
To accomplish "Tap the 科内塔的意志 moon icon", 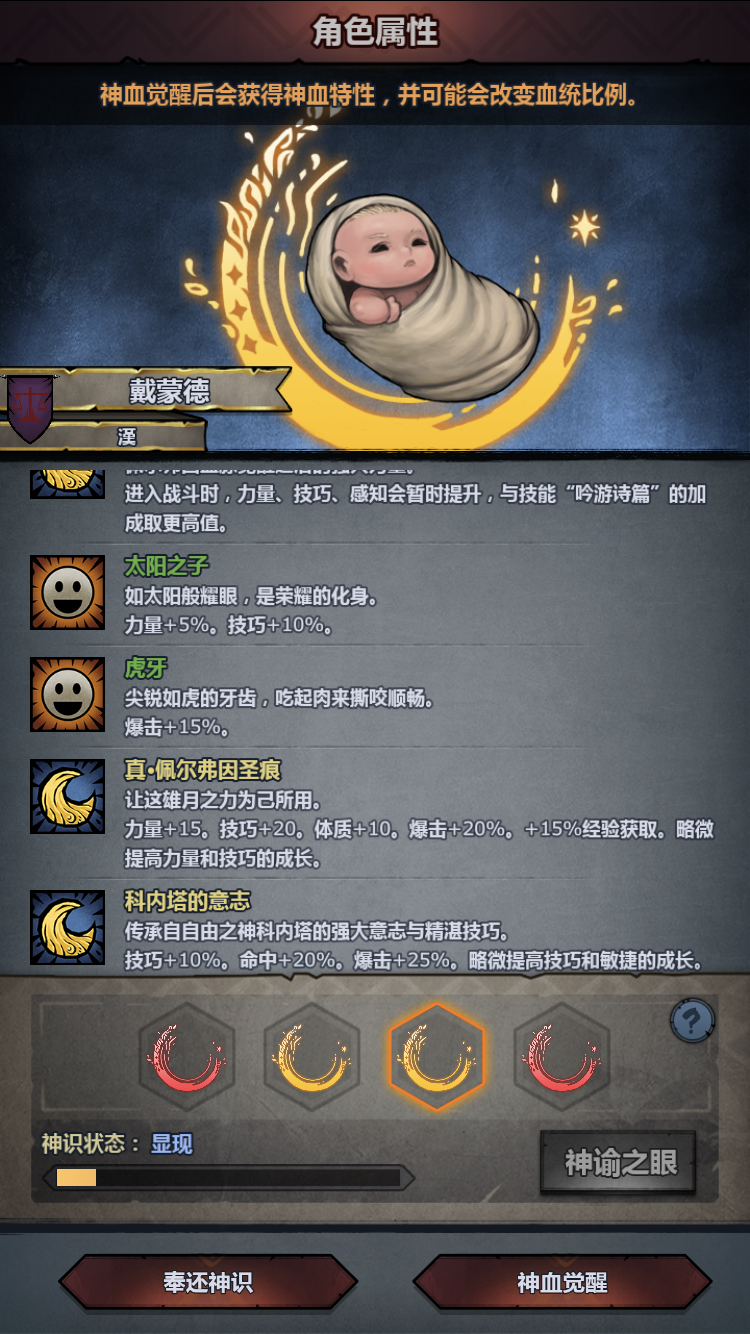I will click(67, 928).
